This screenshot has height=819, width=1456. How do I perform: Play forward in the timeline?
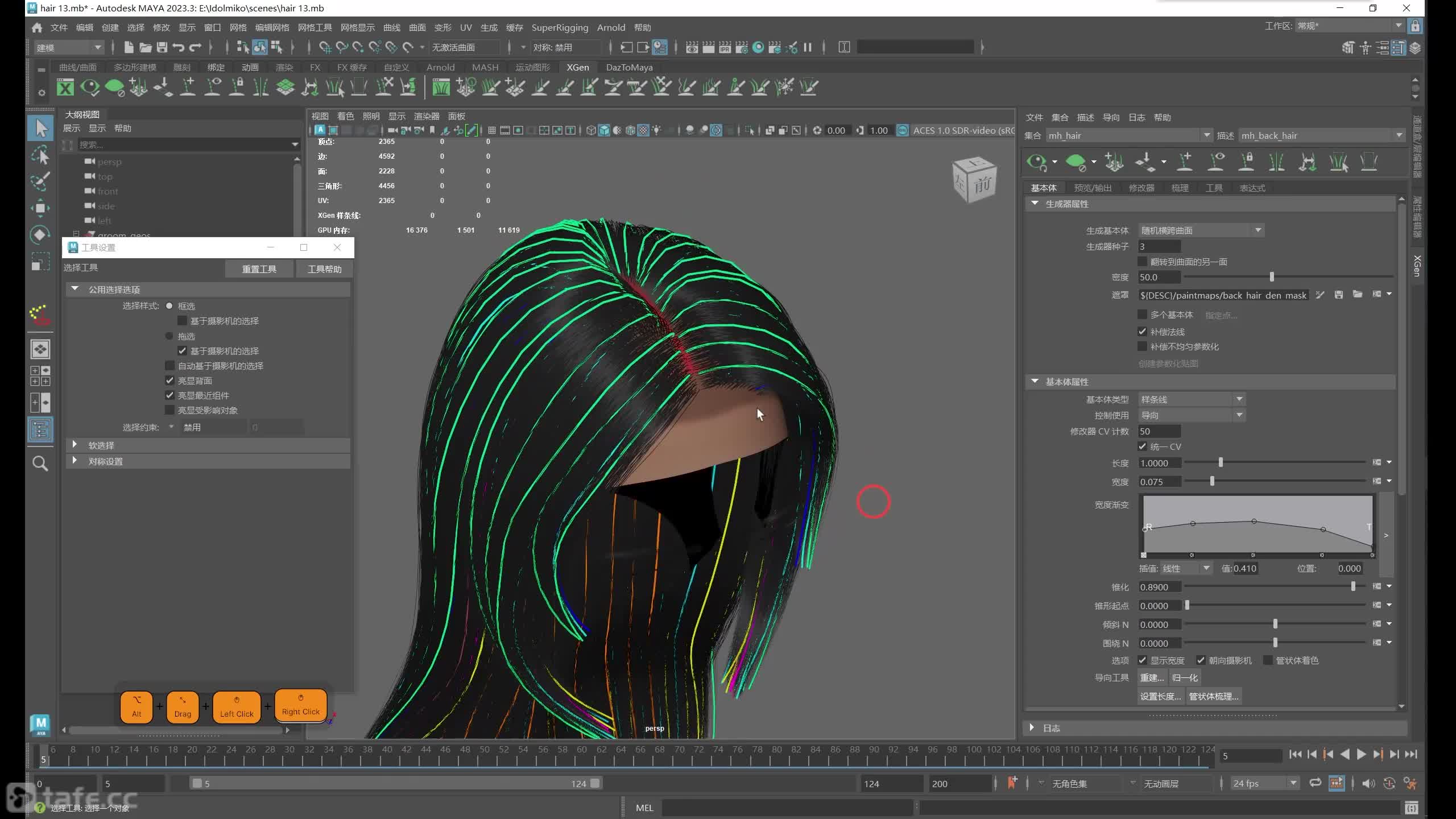point(1361,754)
